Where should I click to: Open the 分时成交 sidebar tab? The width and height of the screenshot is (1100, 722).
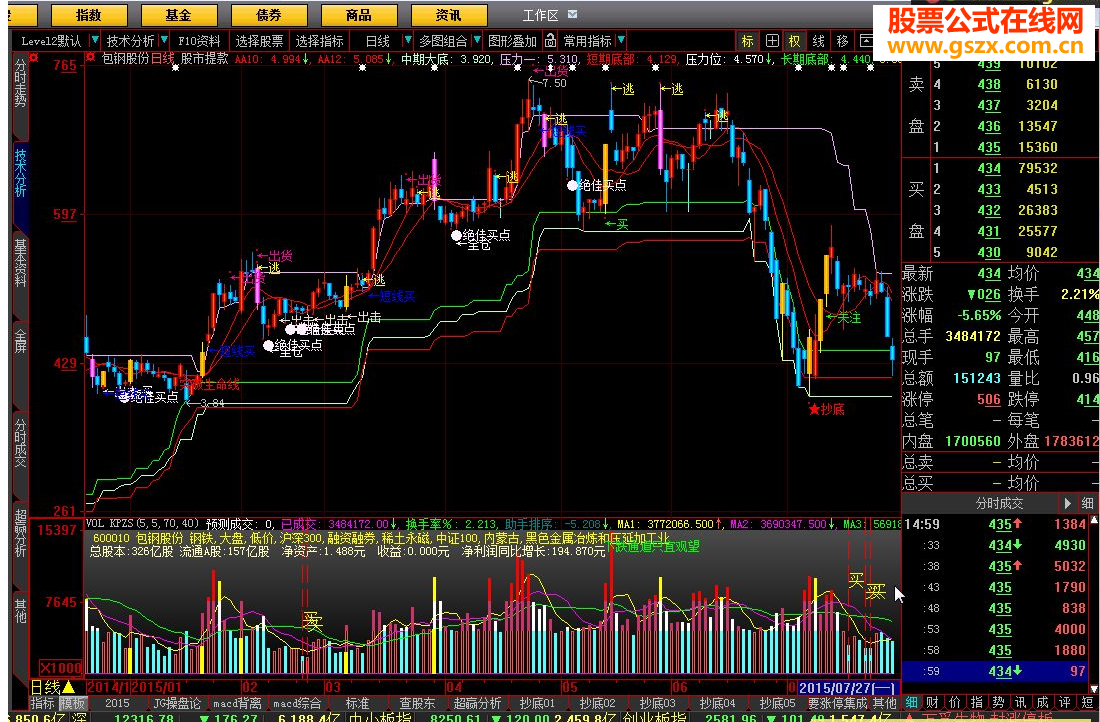point(20,445)
